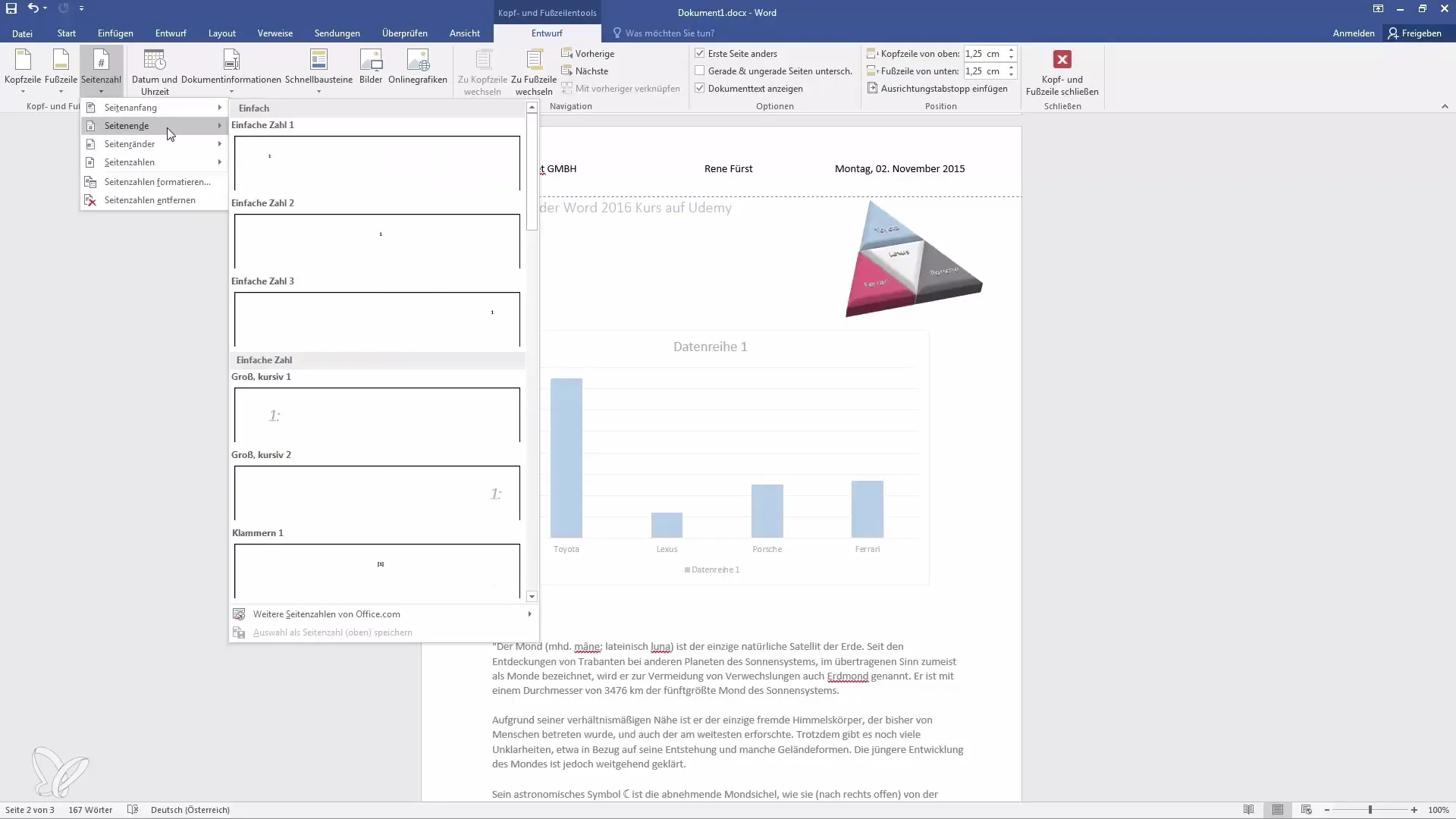The image size is (1456, 819).
Task: Switch to read mode view icon
Action: (x=1248, y=810)
